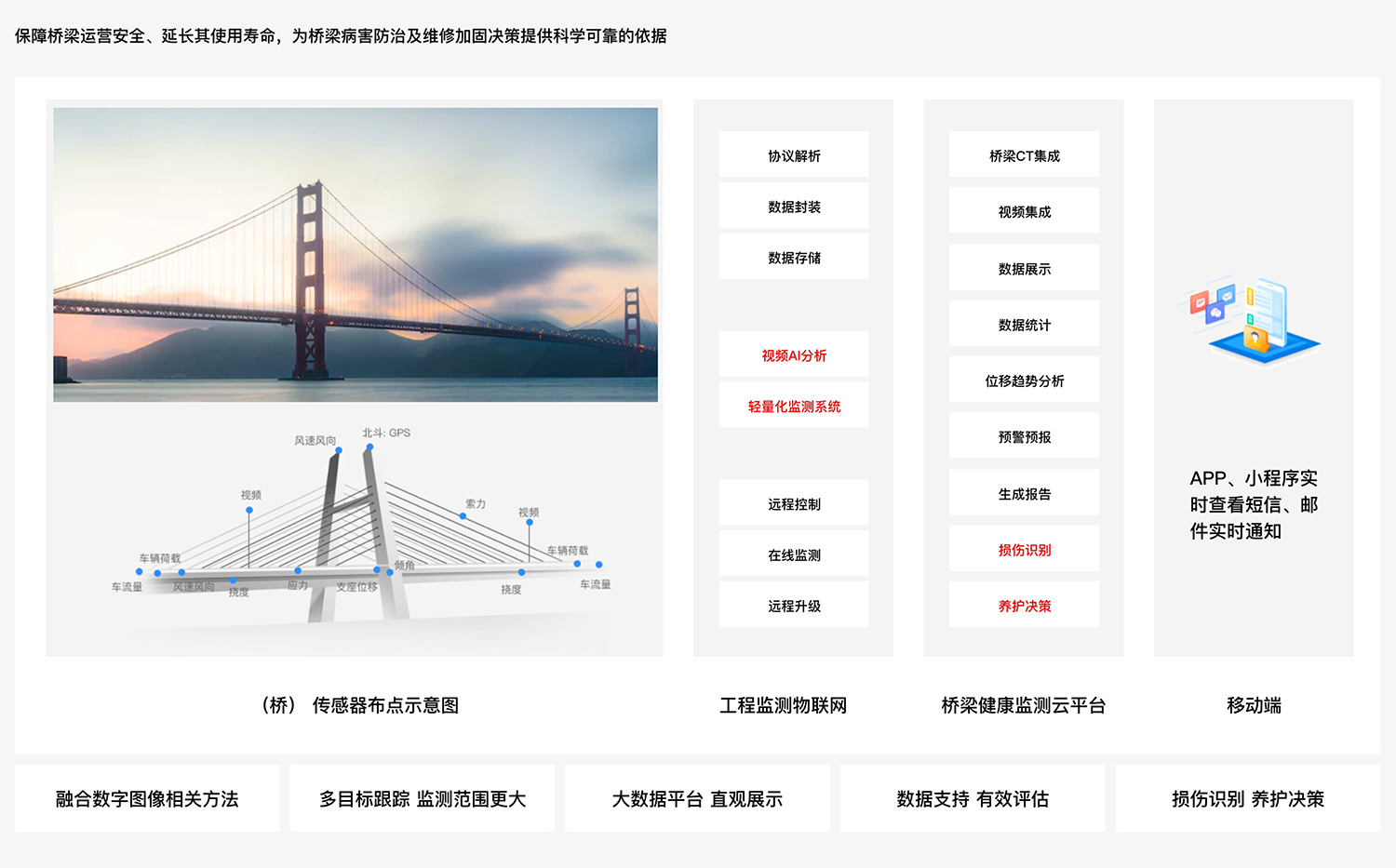Screen dimensions: 1396x868
Task: Click the 支座位移 sensor label
Action: 357,586
